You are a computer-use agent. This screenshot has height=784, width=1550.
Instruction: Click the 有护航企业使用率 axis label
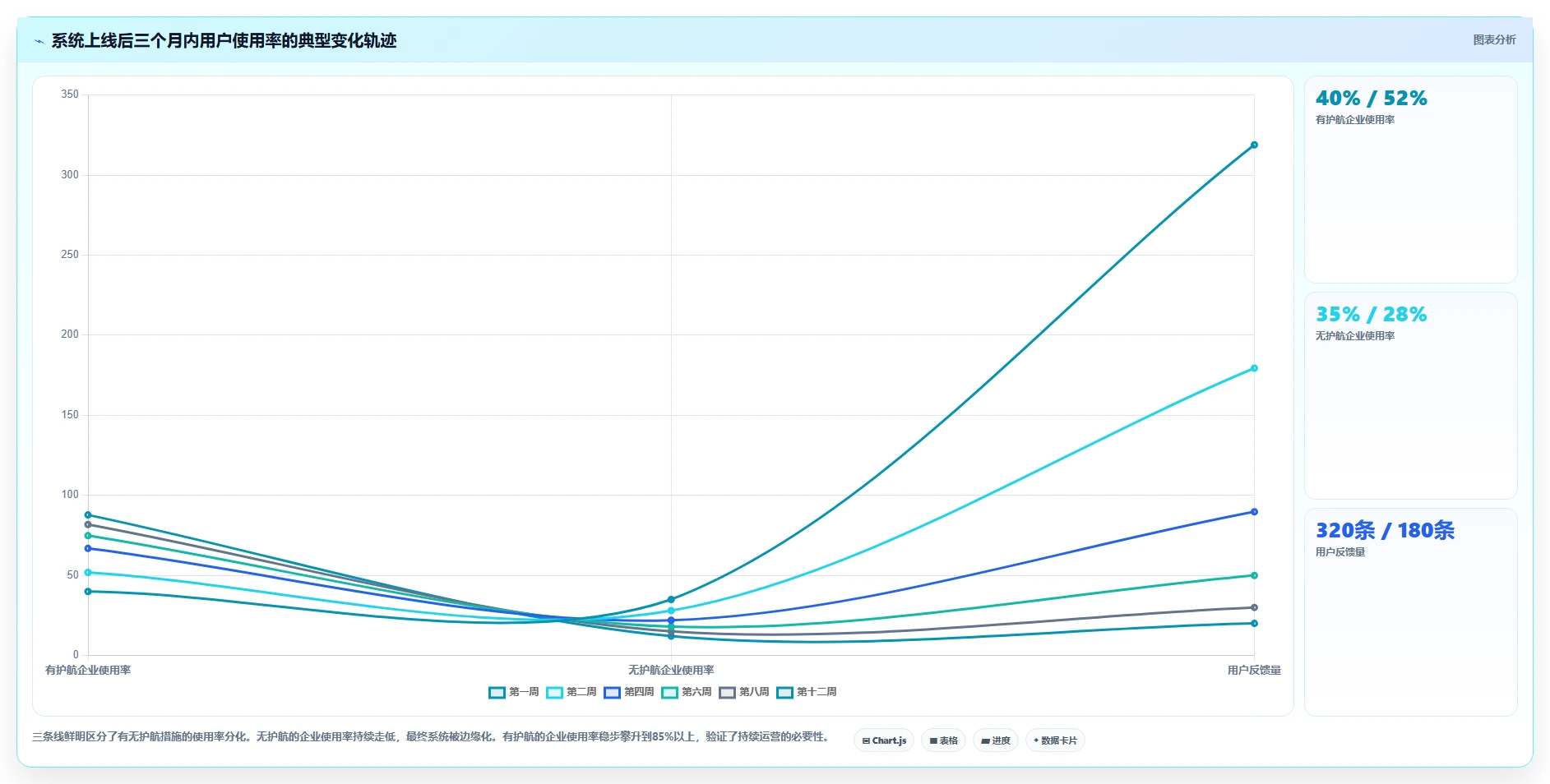(88, 671)
